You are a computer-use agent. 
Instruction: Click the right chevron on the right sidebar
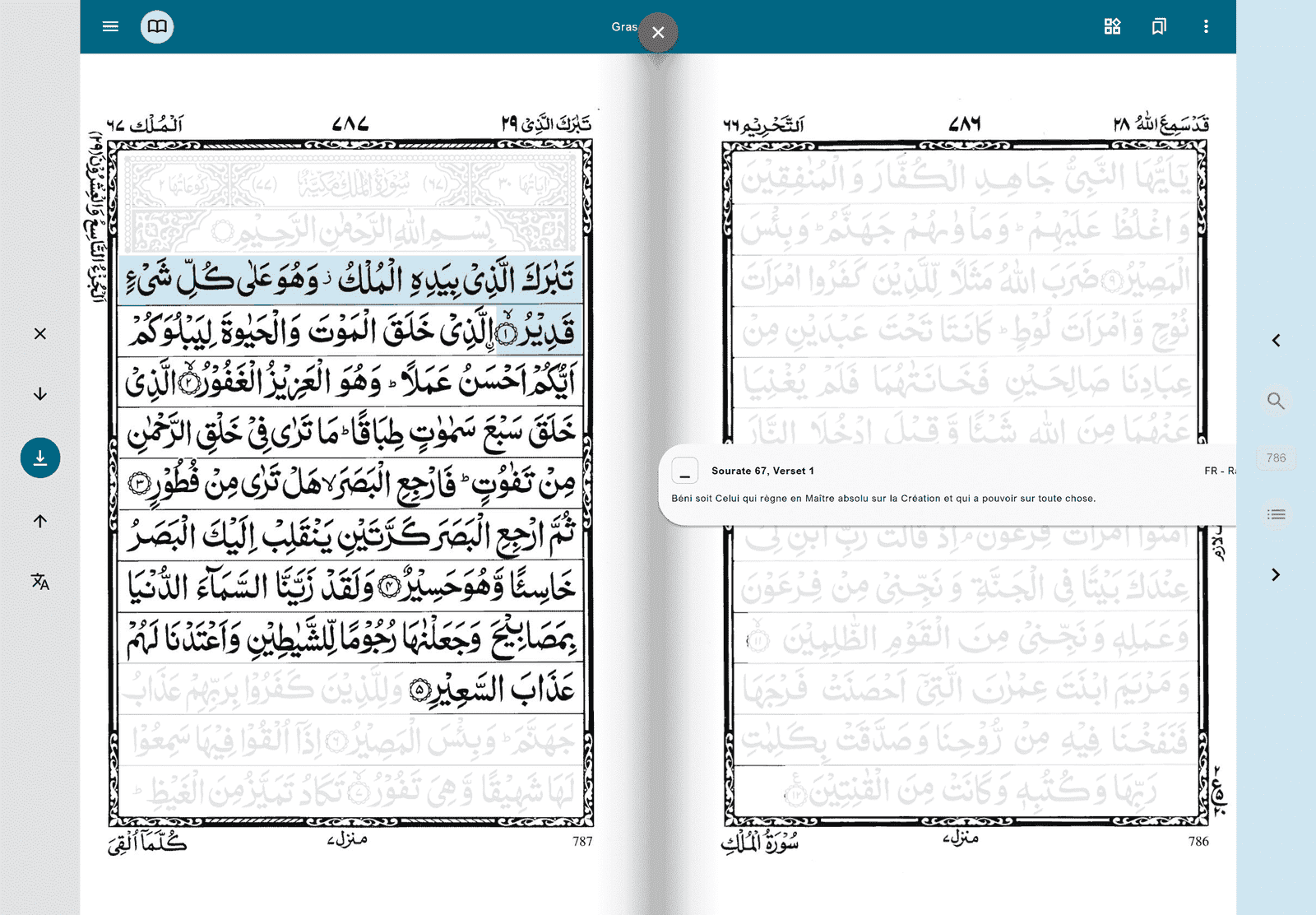tap(1276, 574)
